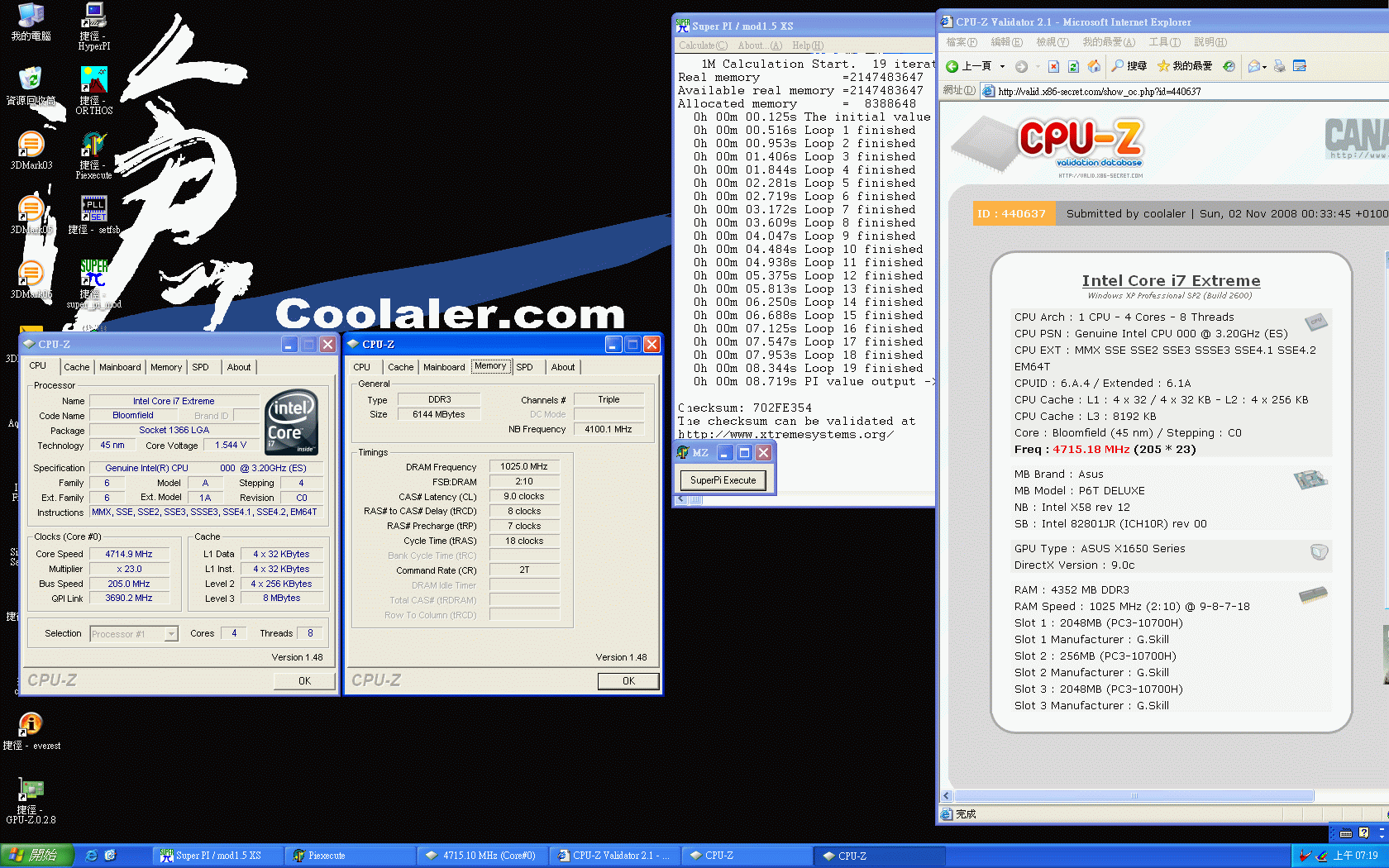Click OK in the left CPU-Z window
Image resolution: width=1389 pixels, height=868 pixels.
click(304, 681)
